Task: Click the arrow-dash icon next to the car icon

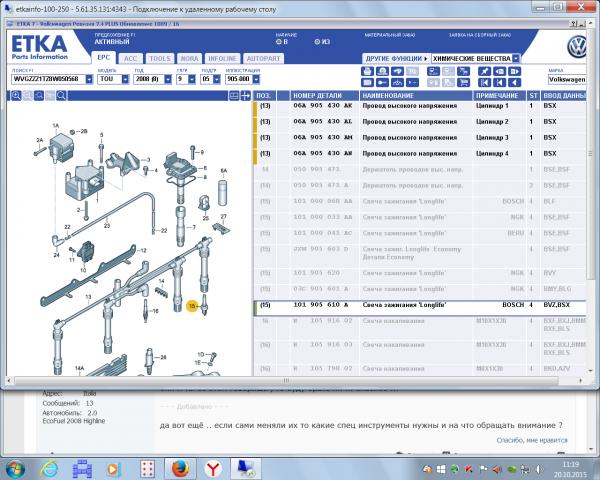Action: click(412, 82)
